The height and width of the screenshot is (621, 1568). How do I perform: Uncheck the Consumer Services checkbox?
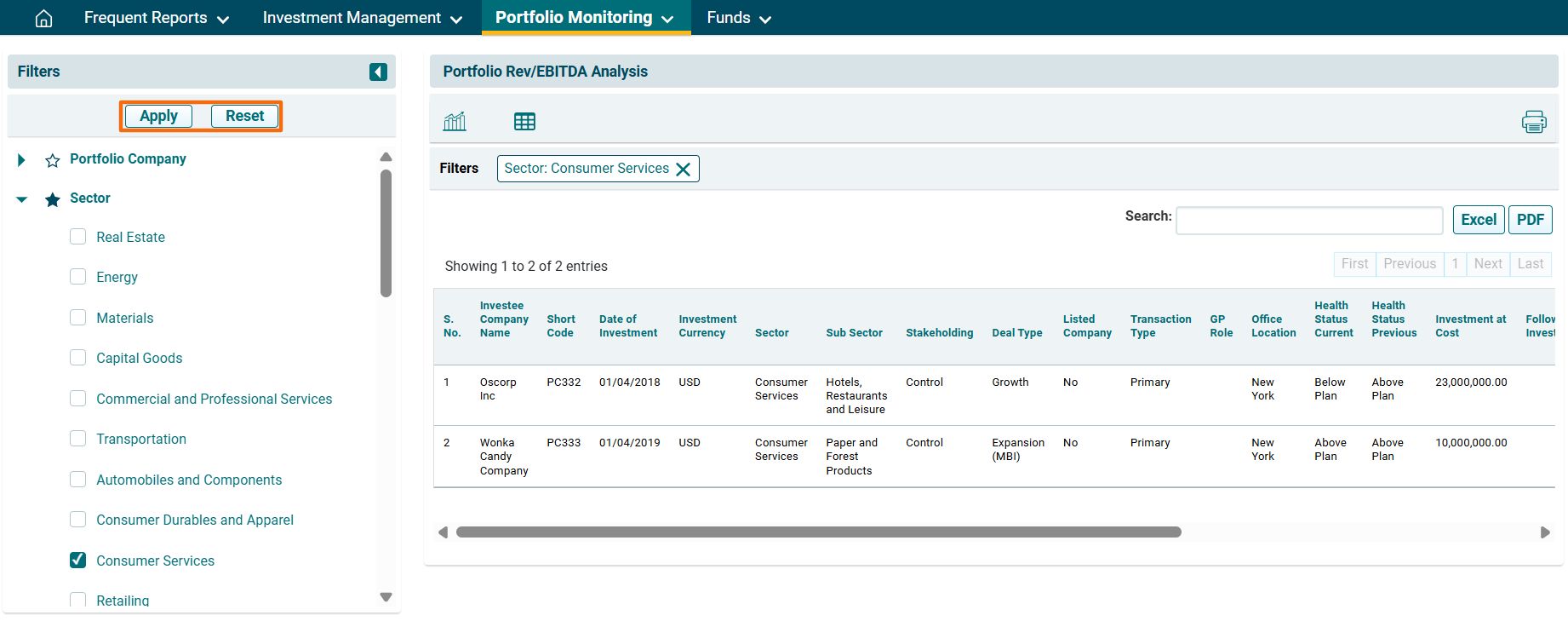pyautogui.click(x=78, y=561)
